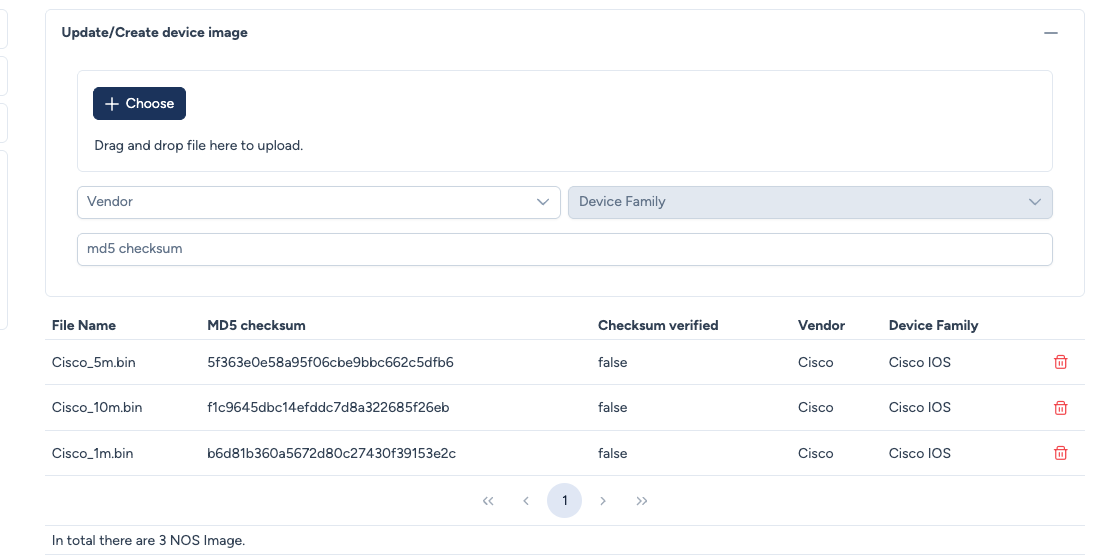Screen dimensions: 1096x560
Task: Click the Checksum verified column header
Action: coord(658,325)
